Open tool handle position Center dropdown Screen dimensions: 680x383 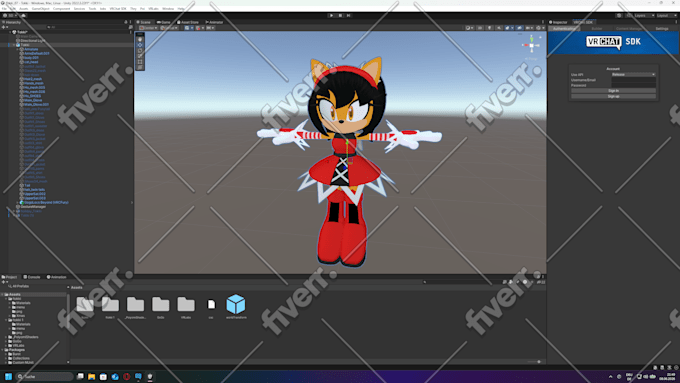[148, 28]
